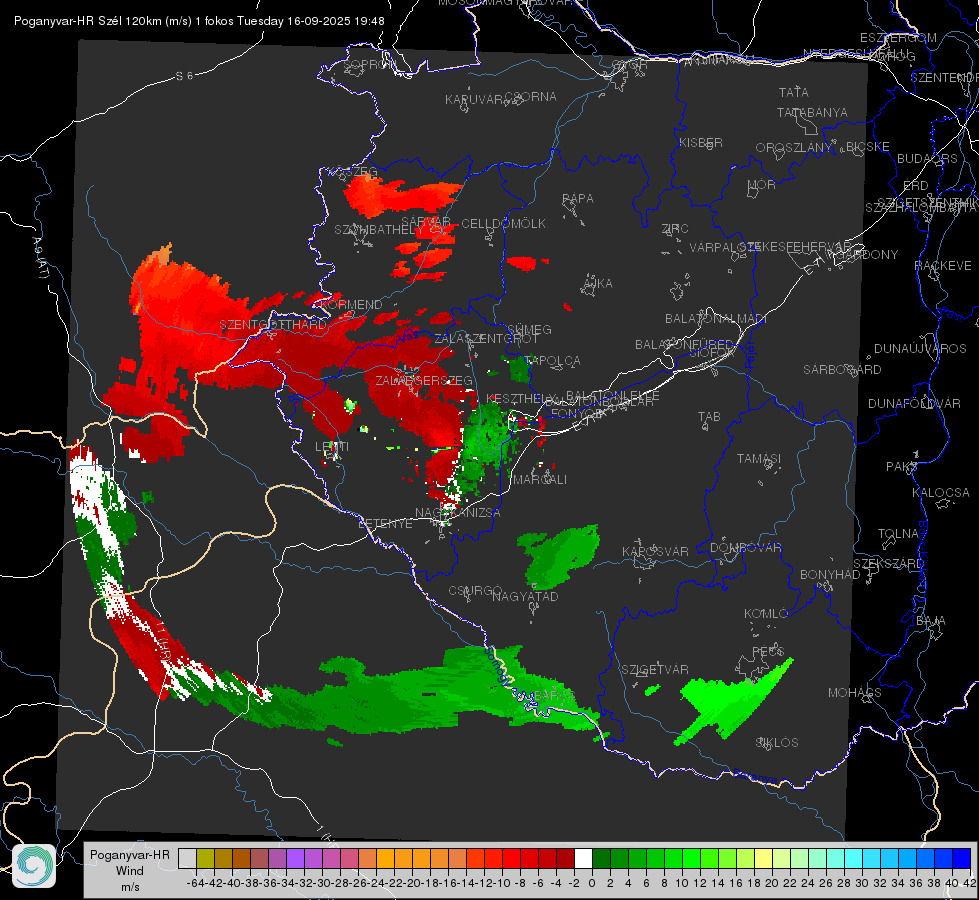Click the CELLDÖMÖLK city label
This screenshot has height=900, width=979.
503,224
